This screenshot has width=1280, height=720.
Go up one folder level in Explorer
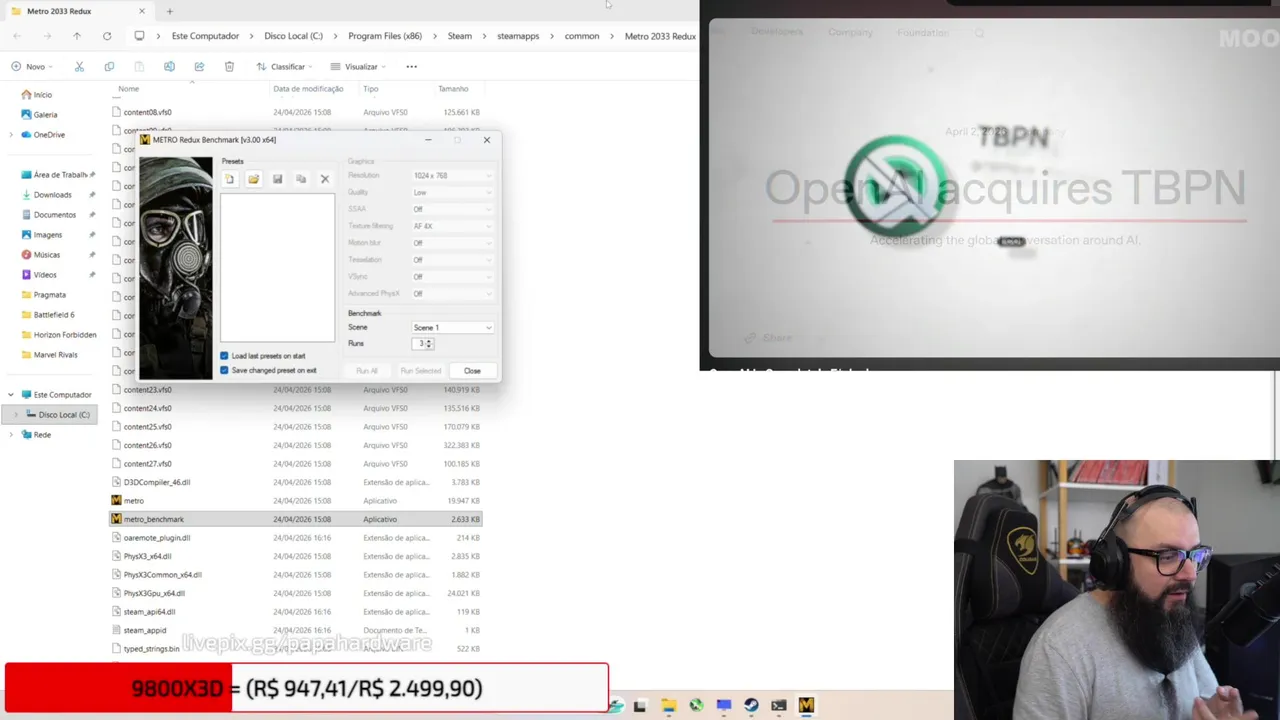tap(76, 36)
